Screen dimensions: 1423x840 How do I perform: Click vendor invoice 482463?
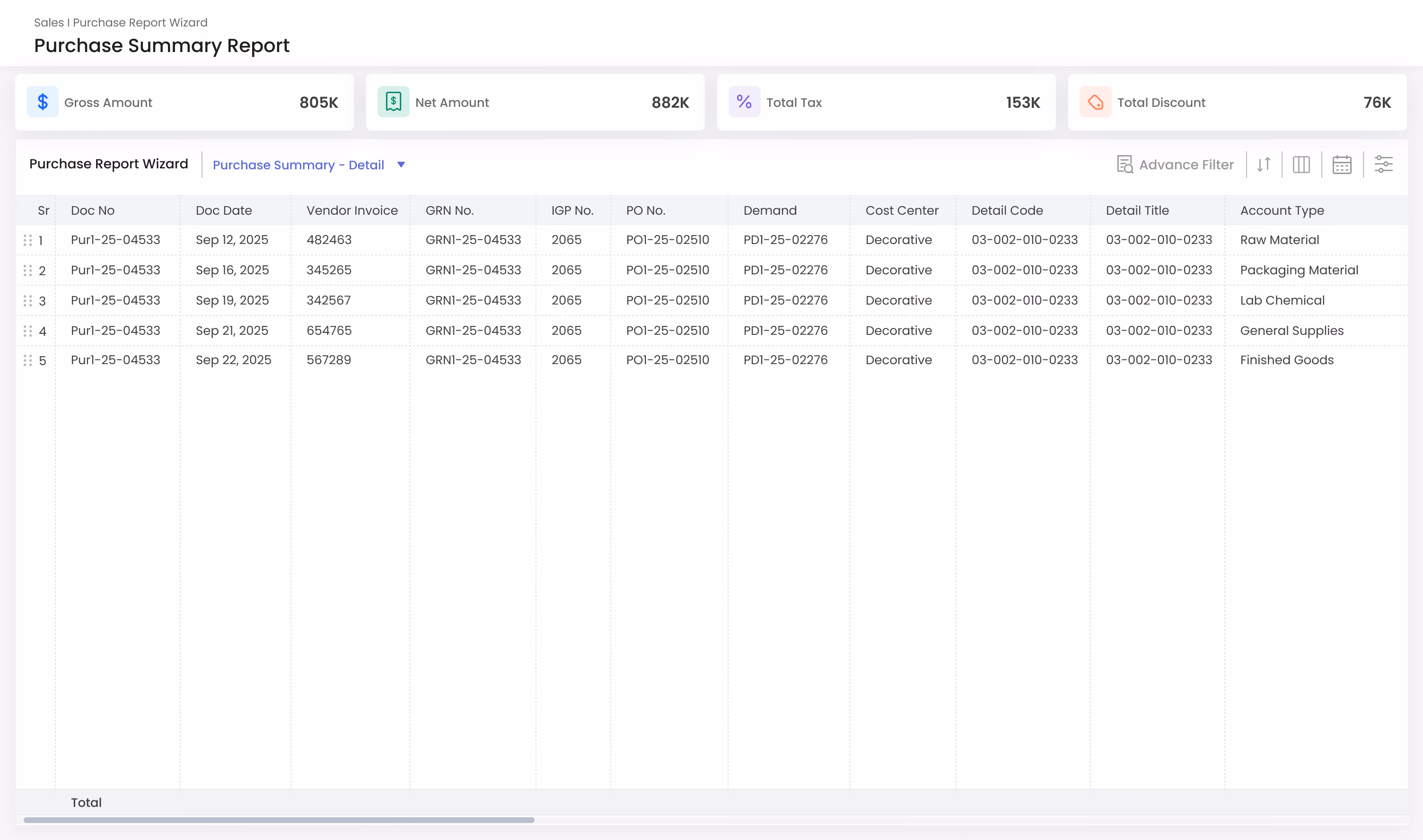pyautogui.click(x=329, y=240)
